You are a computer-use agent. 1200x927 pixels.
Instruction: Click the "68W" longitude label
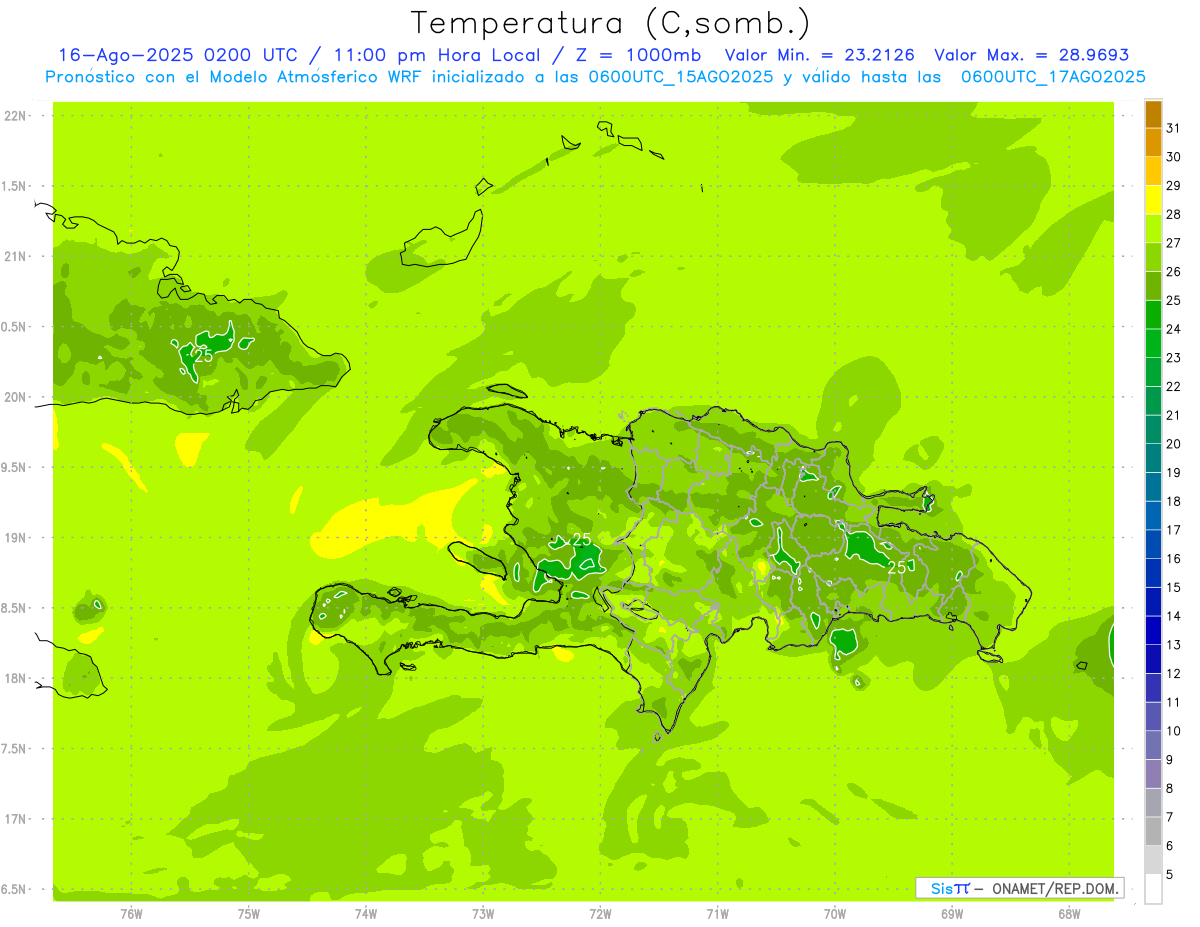[x=1068, y=914]
